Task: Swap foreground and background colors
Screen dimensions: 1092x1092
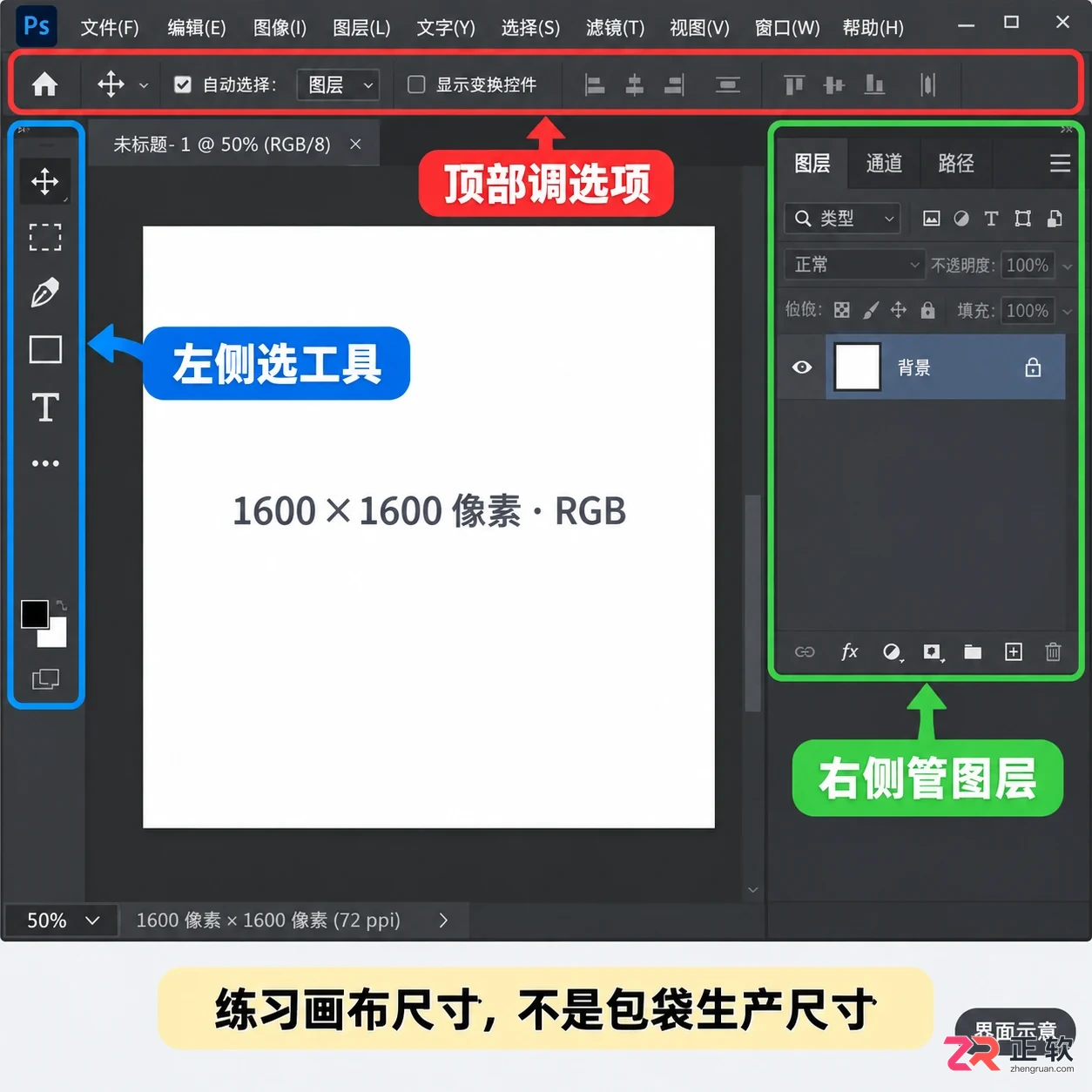Action: [62, 604]
